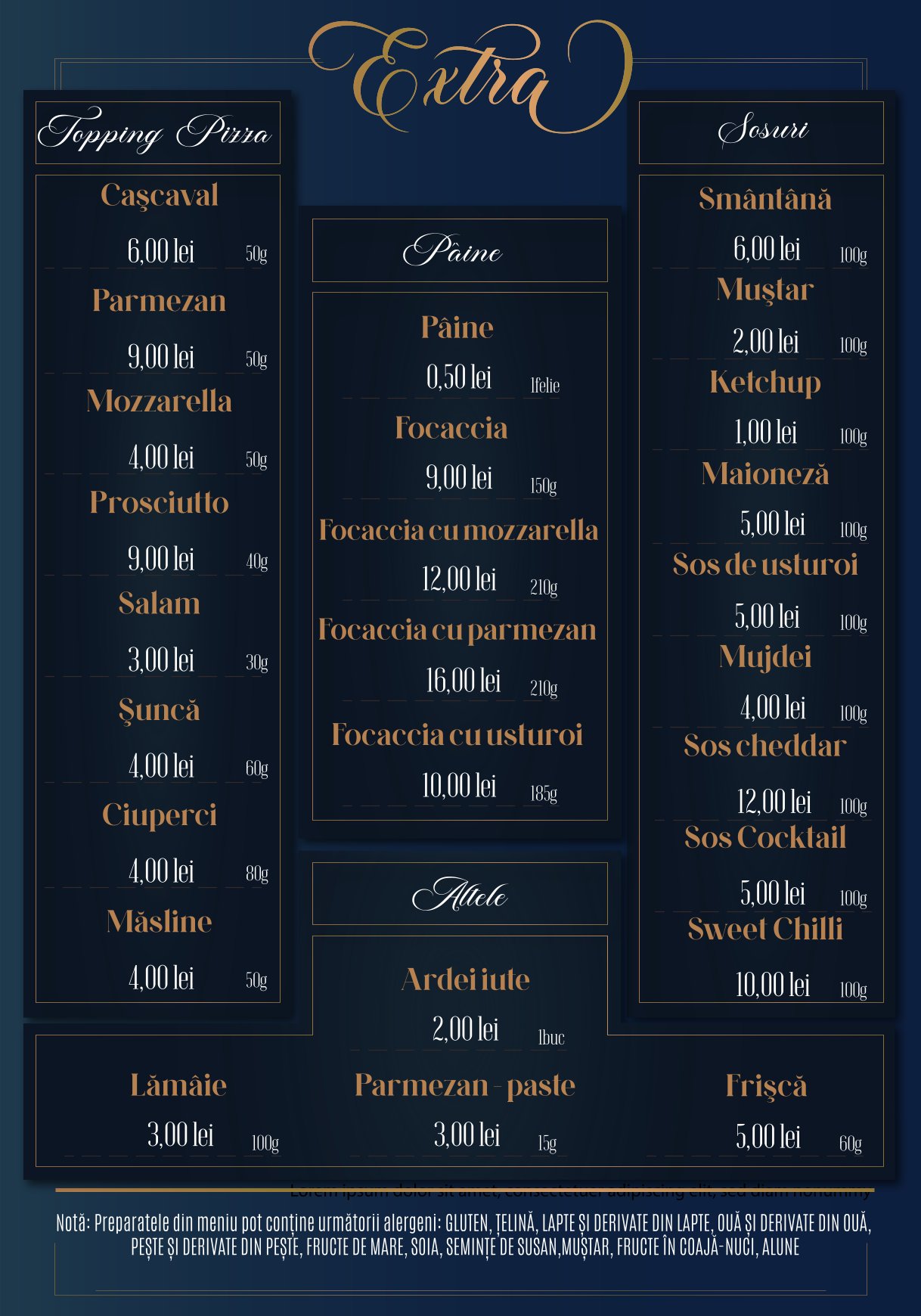Click the Focaccia cu mozzarella item
The image size is (921, 1316).
click(458, 530)
